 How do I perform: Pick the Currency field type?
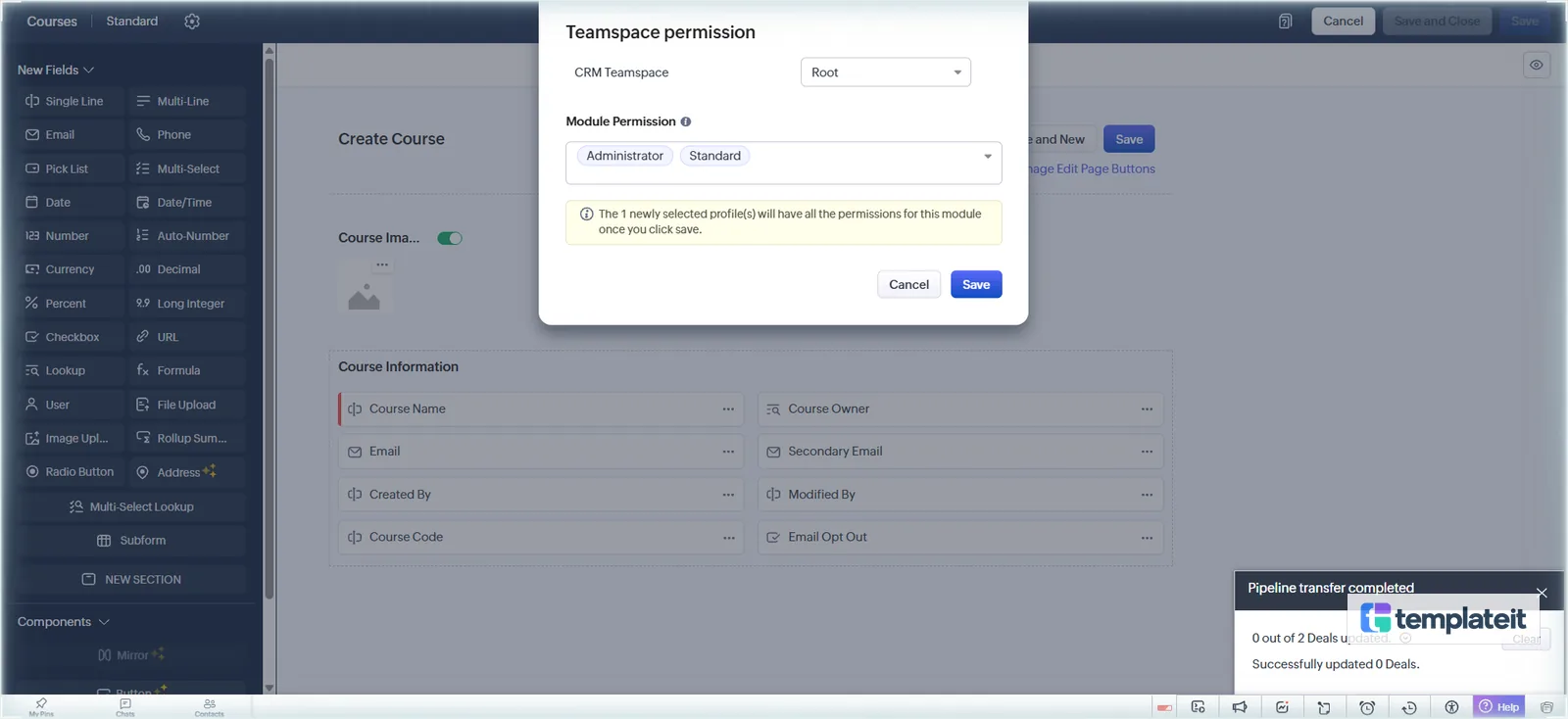[x=72, y=269]
